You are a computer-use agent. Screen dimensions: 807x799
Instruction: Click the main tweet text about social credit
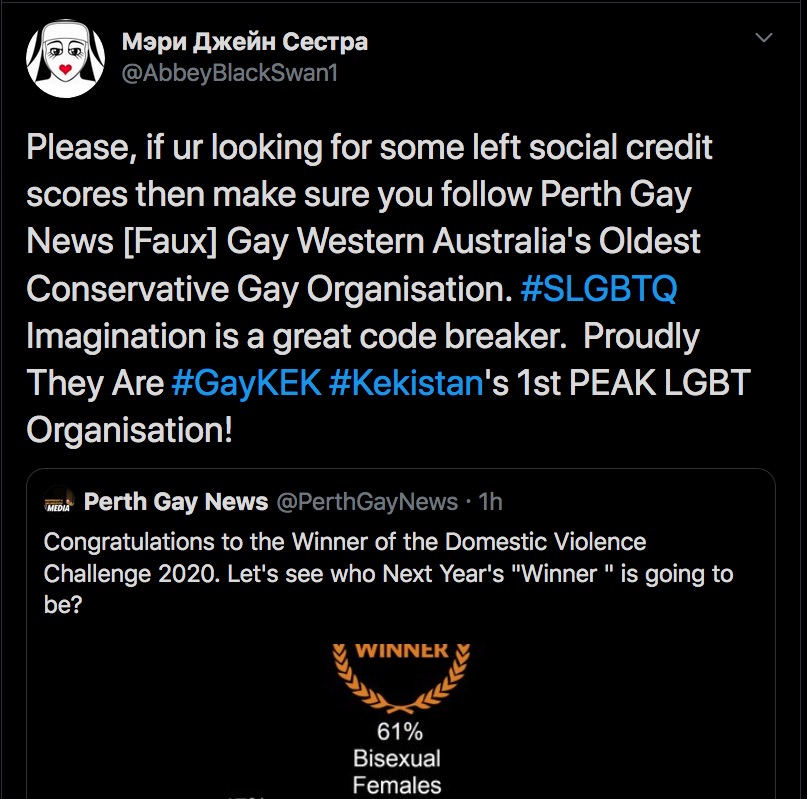[x=369, y=147]
